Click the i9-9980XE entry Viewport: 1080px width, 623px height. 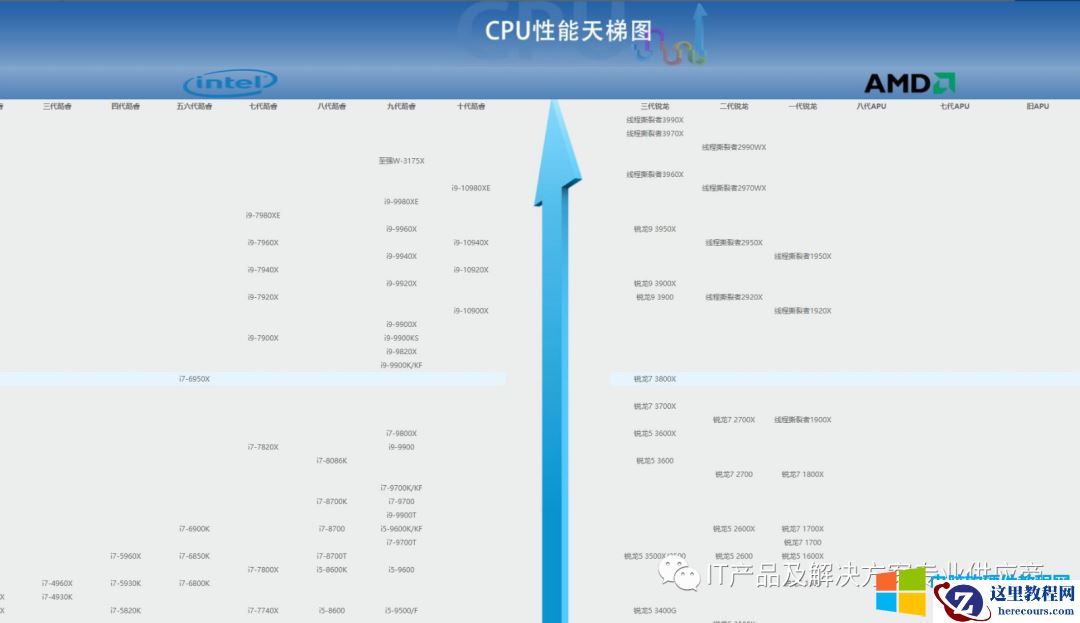402,202
